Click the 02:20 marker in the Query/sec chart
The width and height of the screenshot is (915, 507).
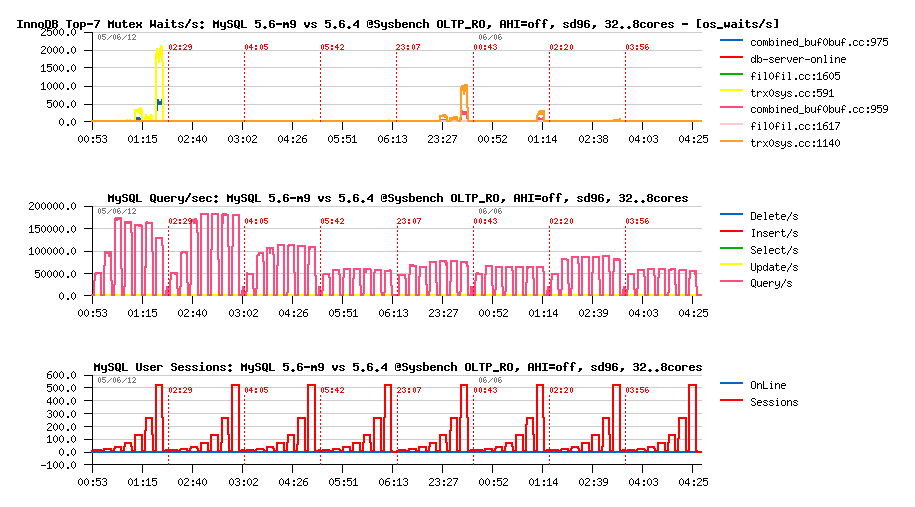pyautogui.click(x=561, y=221)
